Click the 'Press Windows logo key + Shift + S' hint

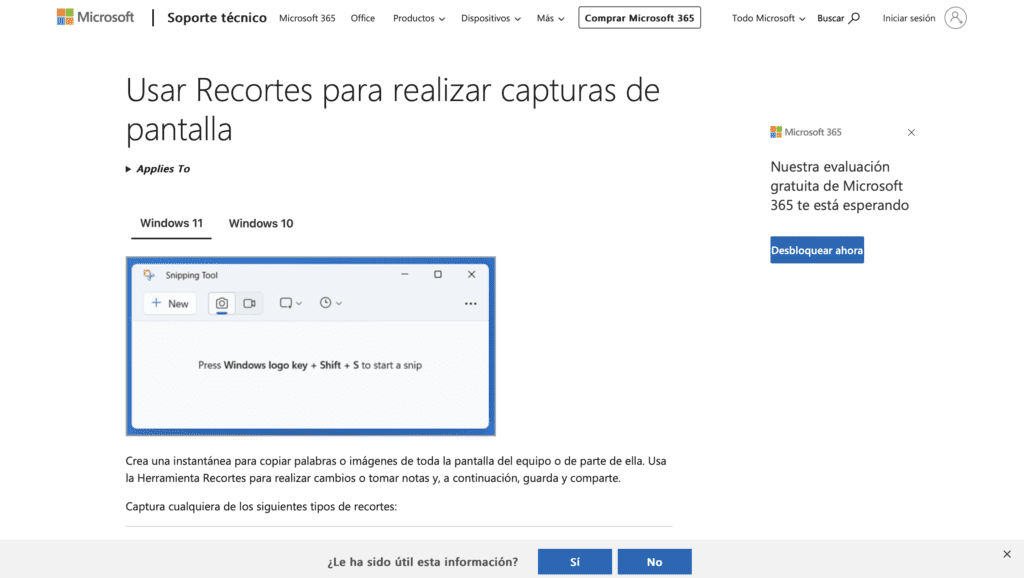310,365
